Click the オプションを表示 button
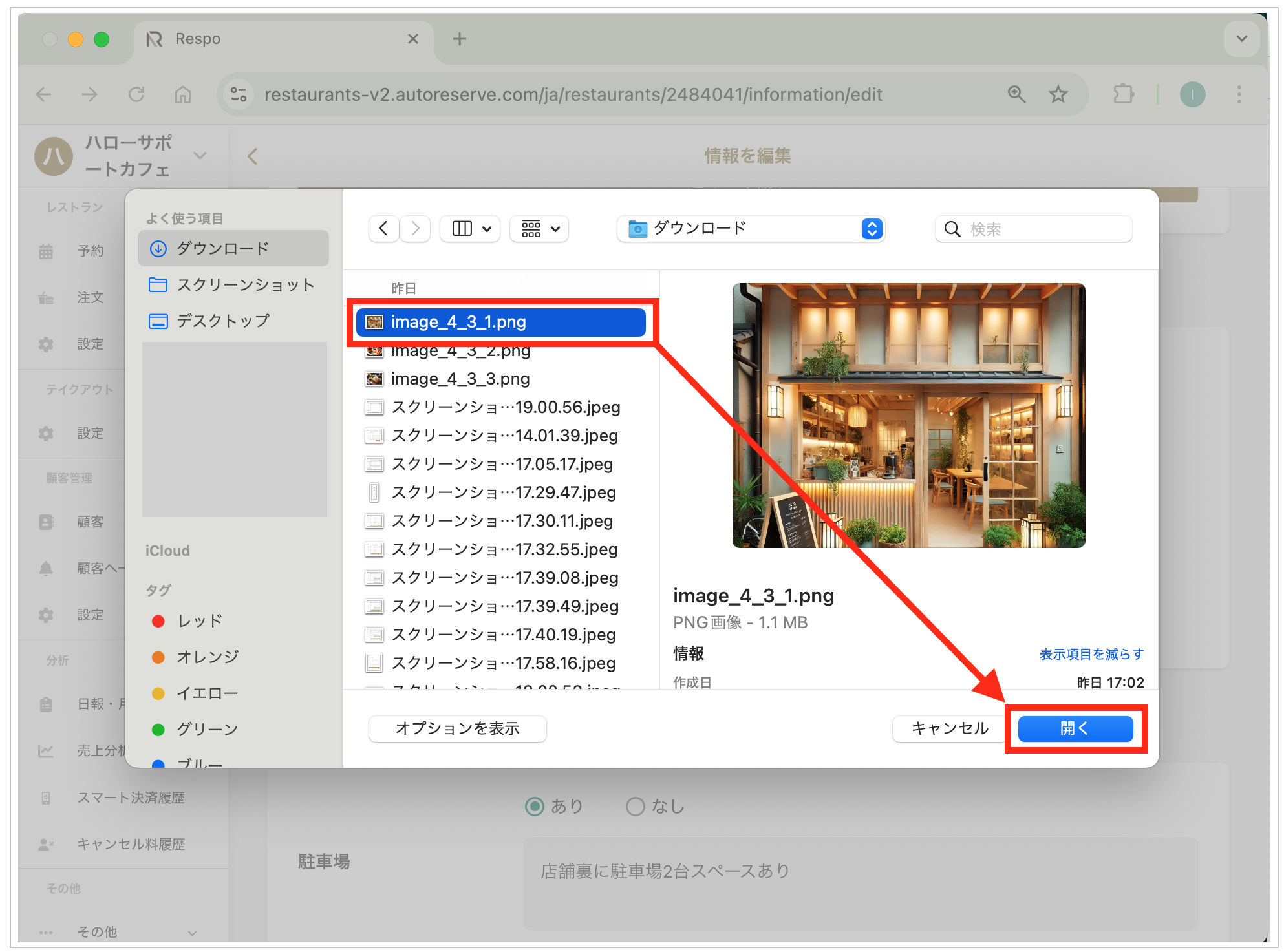The height and width of the screenshot is (952, 1284). [457, 728]
